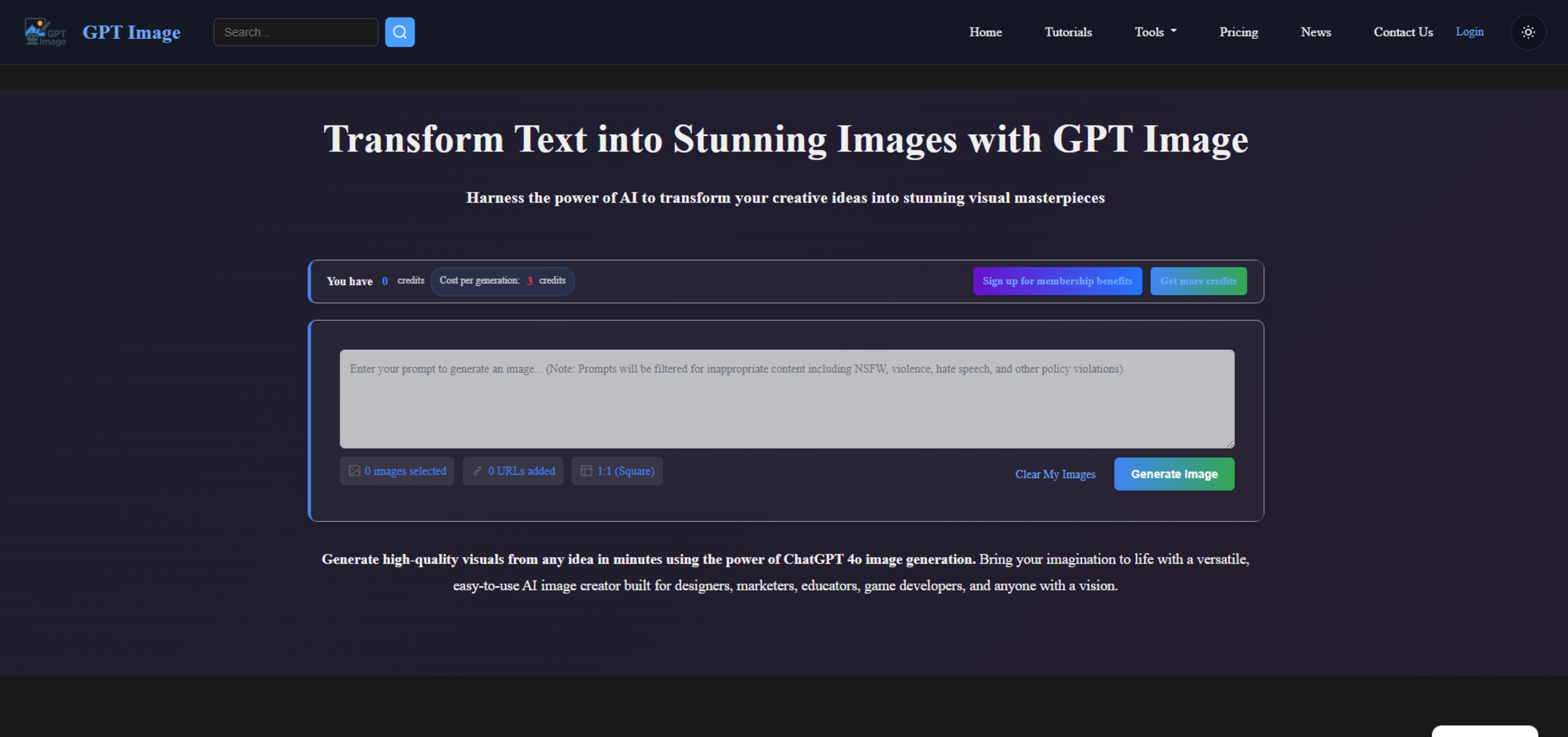The height and width of the screenshot is (737, 1568).
Task: Click the Clear My Images link
Action: (x=1055, y=474)
